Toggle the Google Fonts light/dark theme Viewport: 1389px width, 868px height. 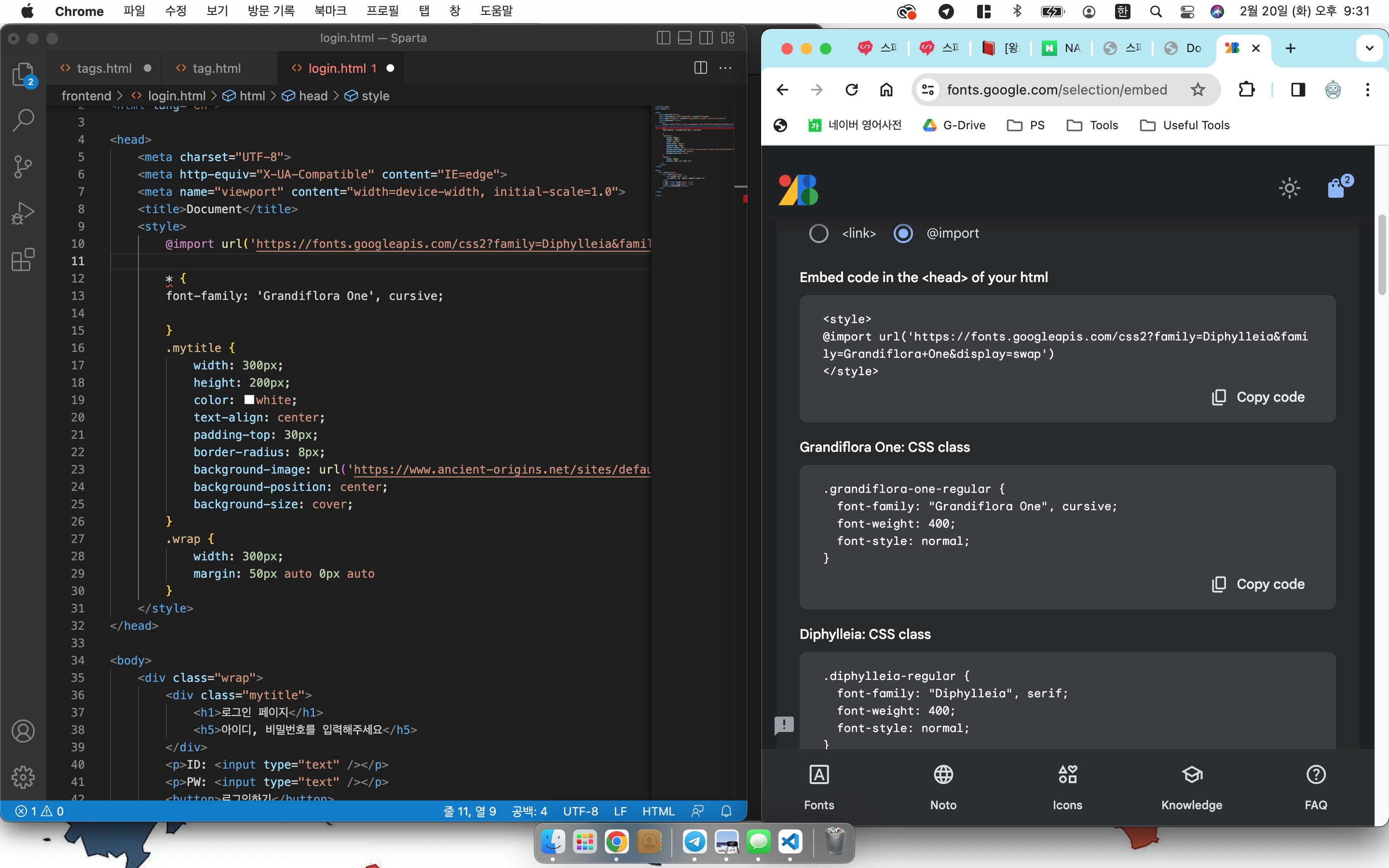(1289, 188)
